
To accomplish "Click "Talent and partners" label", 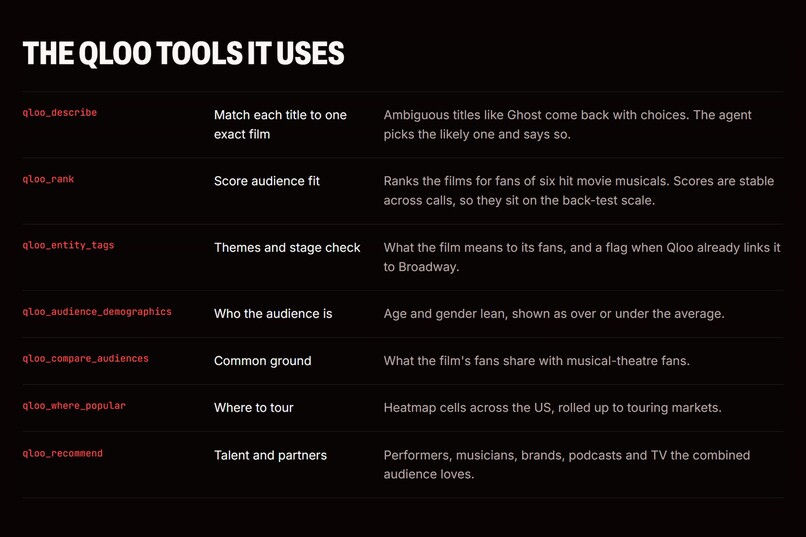I will pyautogui.click(x=270, y=455).
